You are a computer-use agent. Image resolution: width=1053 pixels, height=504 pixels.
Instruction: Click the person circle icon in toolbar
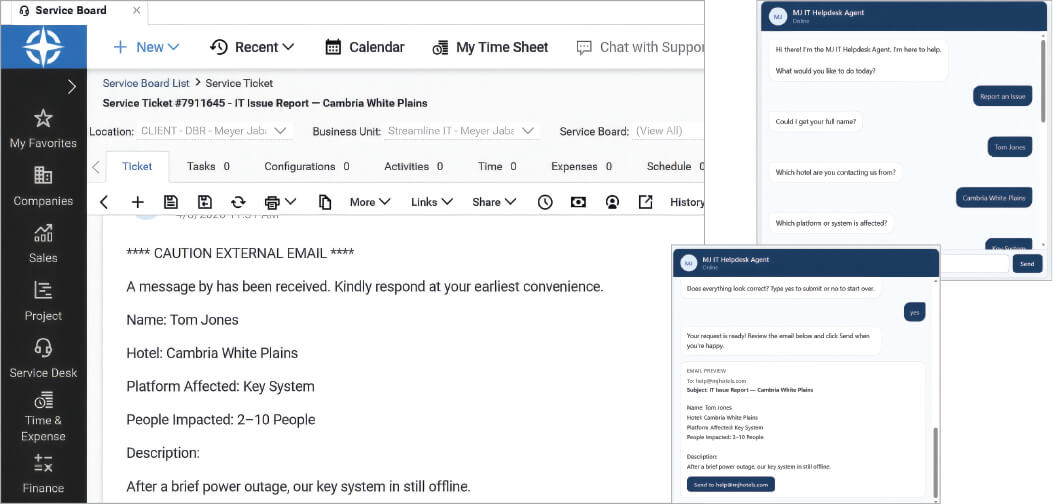[x=612, y=202]
